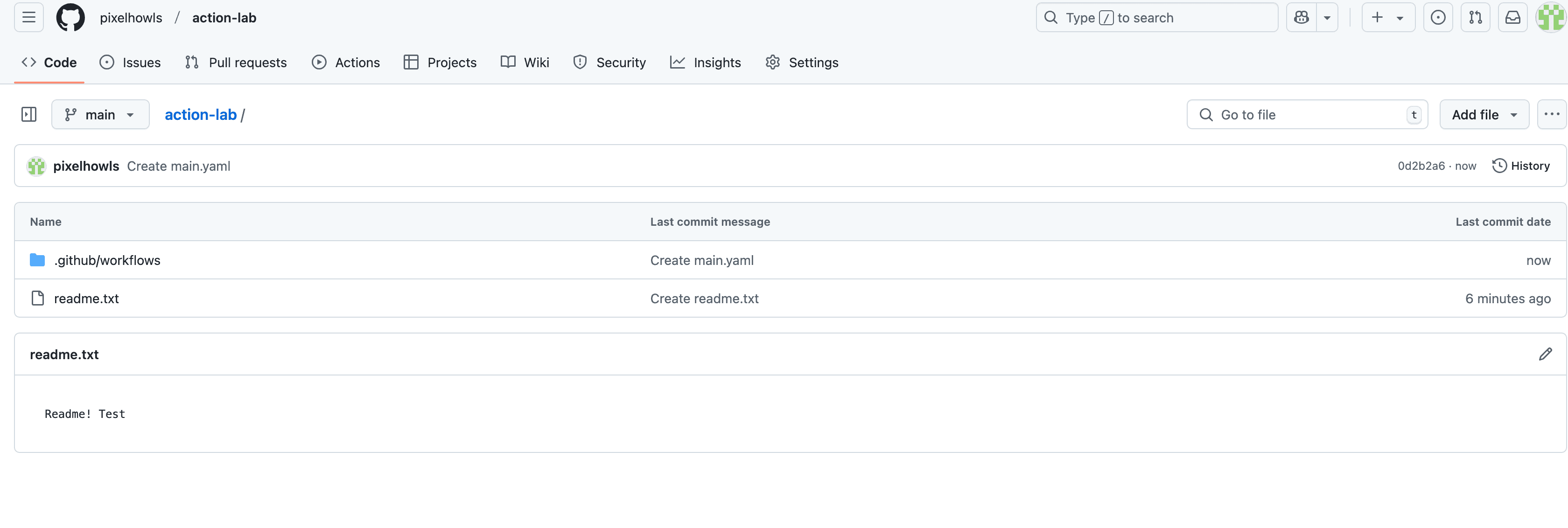The width and height of the screenshot is (1568, 528).
Task: Open the user profile avatar menu
Action: tap(1551, 18)
